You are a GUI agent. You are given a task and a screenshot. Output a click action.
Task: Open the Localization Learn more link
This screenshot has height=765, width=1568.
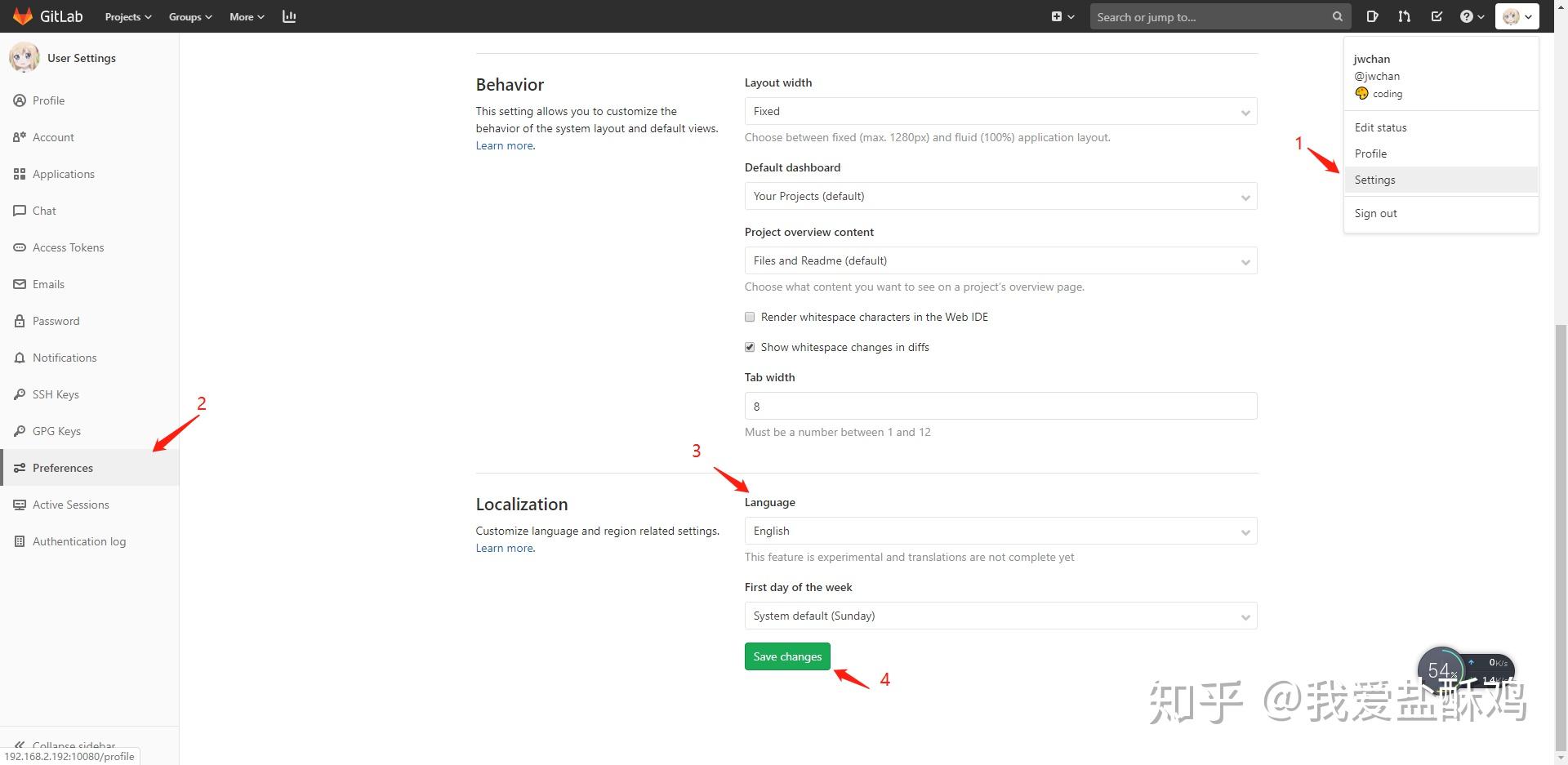[503, 547]
